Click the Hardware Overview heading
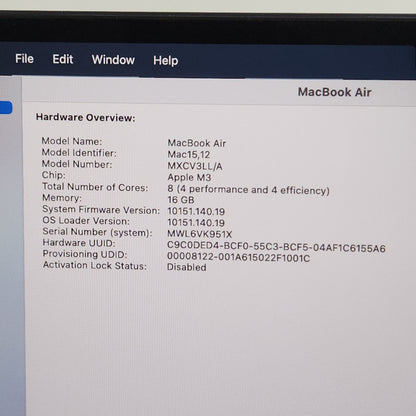Image resolution: width=416 pixels, height=416 pixels. click(86, 117)
